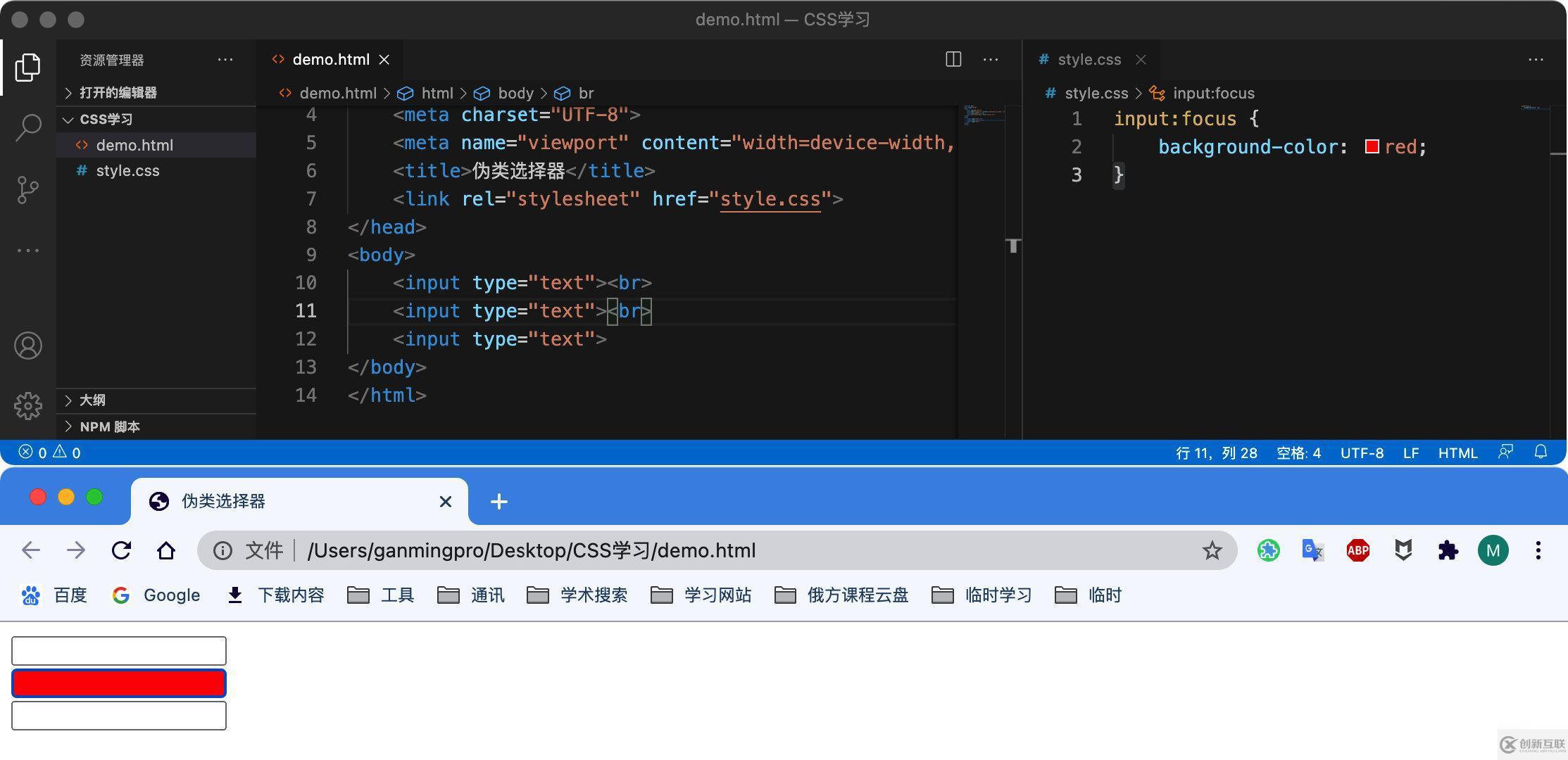Change end of line sequence LF
The height and width of the screenshot is (760, 1568).
1410,452
